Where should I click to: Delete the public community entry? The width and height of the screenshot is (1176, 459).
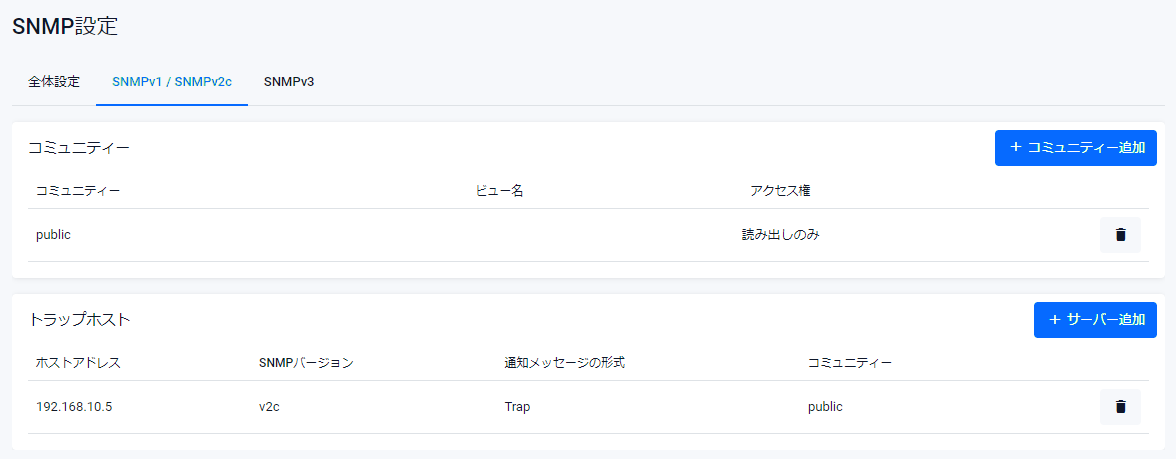tap(1120, 235)
